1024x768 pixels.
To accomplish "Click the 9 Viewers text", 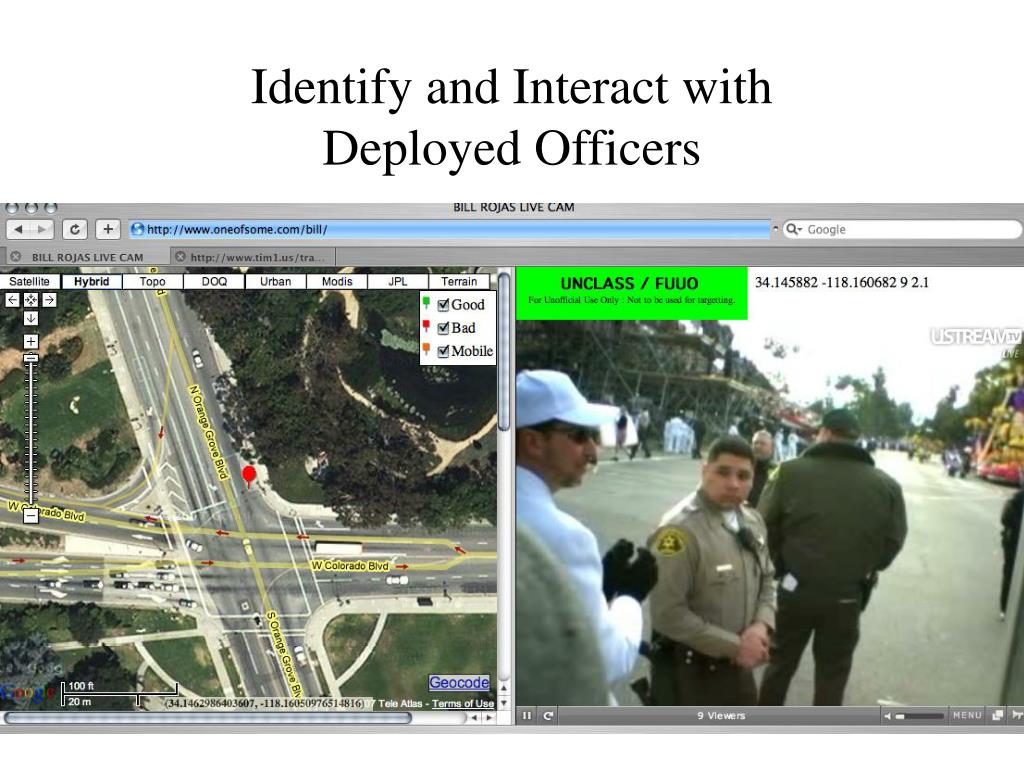I will (x=720, y=716).
